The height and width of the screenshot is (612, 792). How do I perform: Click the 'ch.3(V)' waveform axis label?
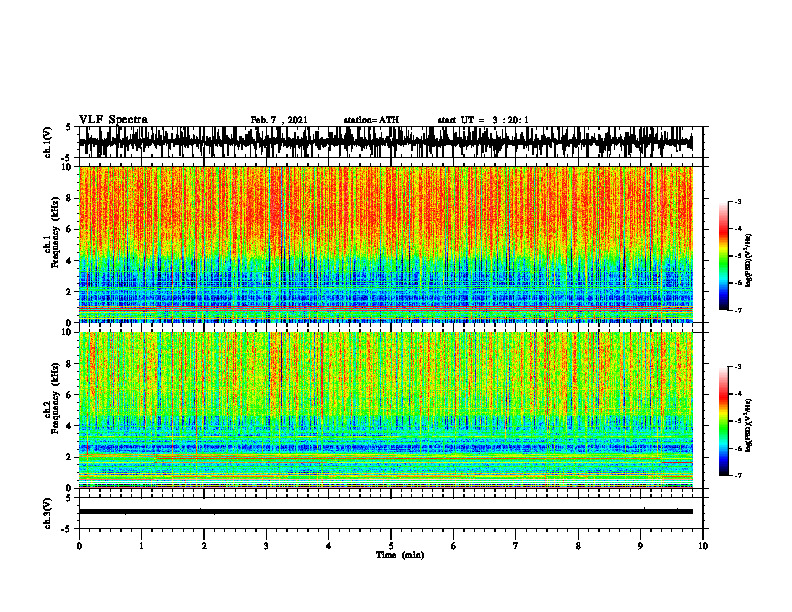(47, 513)
